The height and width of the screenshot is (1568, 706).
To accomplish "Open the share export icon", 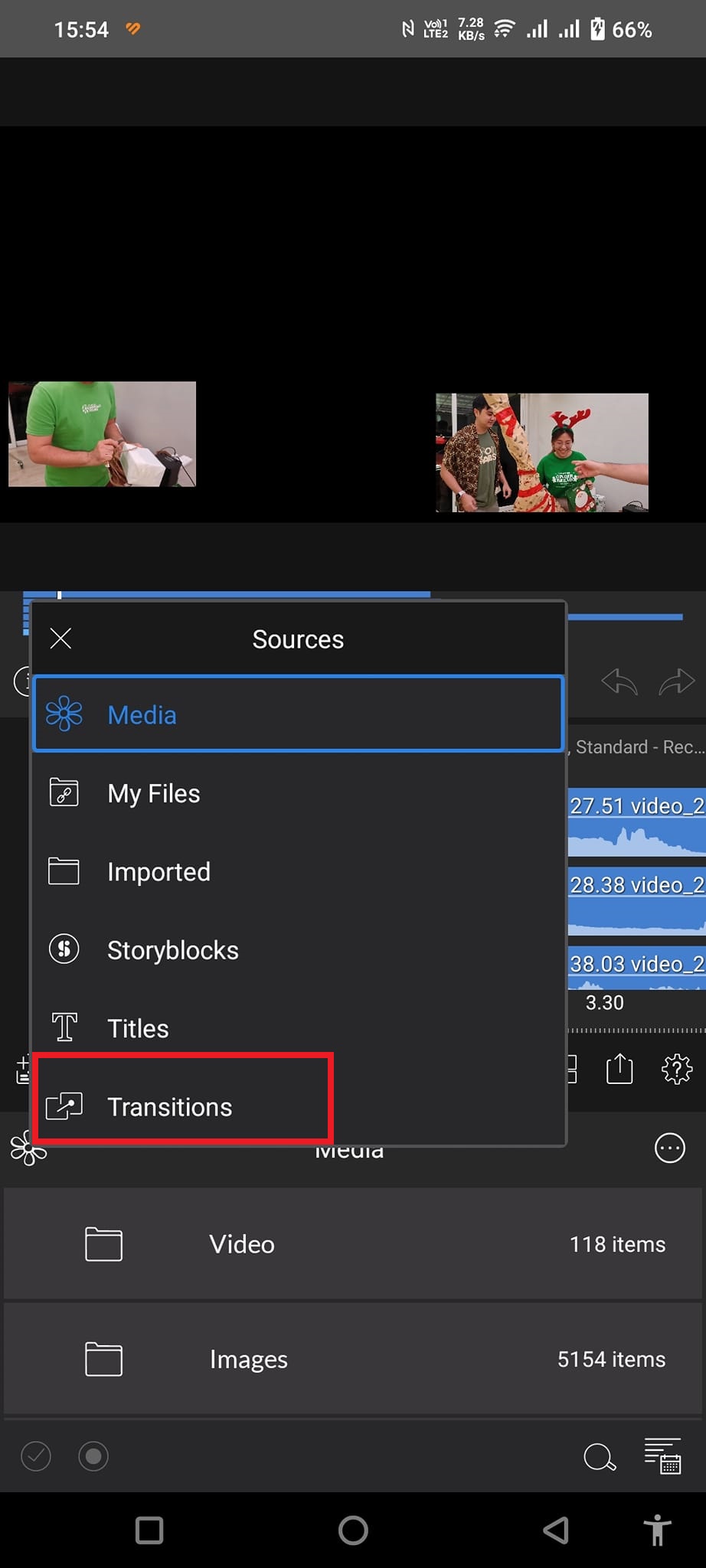I will coord(619,1069).
